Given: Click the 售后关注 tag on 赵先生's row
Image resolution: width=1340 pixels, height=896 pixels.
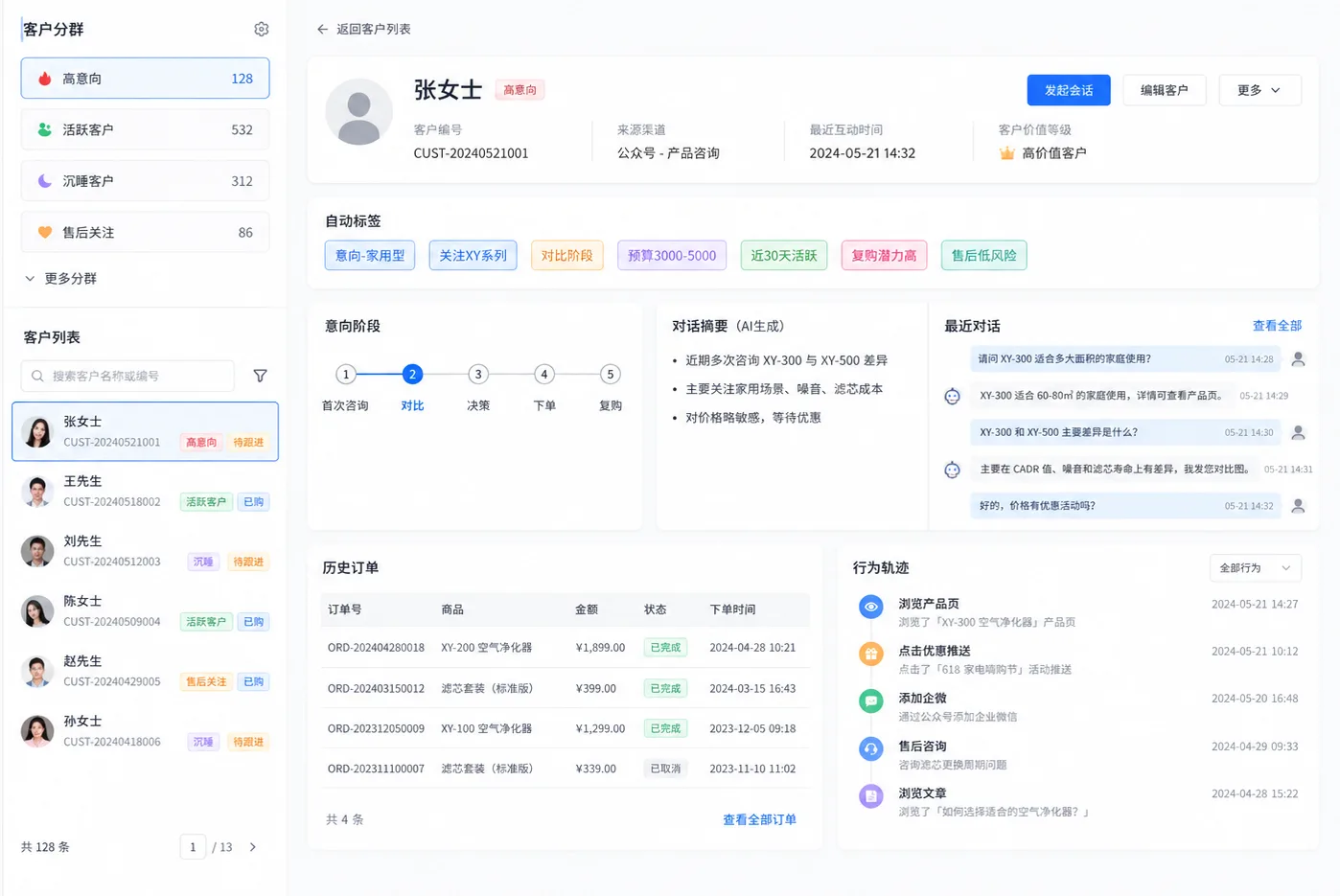Looking at the screenshot, I should (x=206, y=681).
